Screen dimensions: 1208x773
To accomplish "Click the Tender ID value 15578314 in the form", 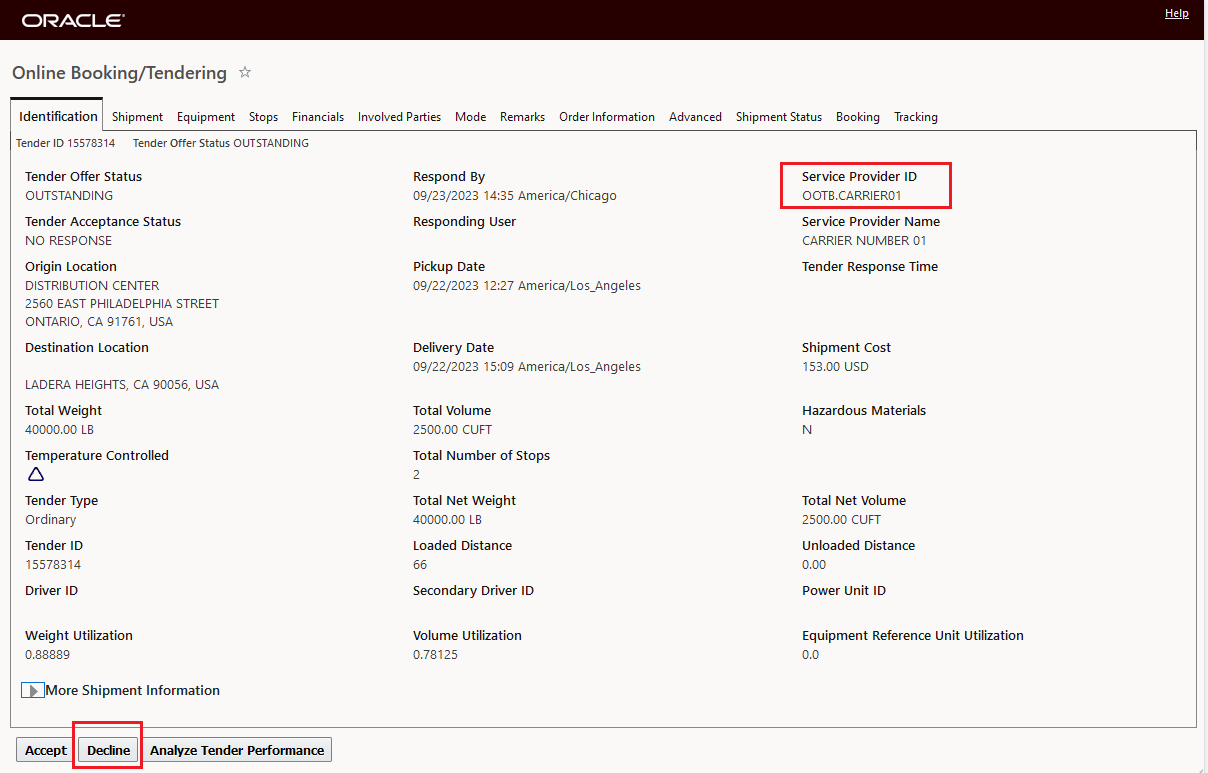I will click(x=54, y=565).
